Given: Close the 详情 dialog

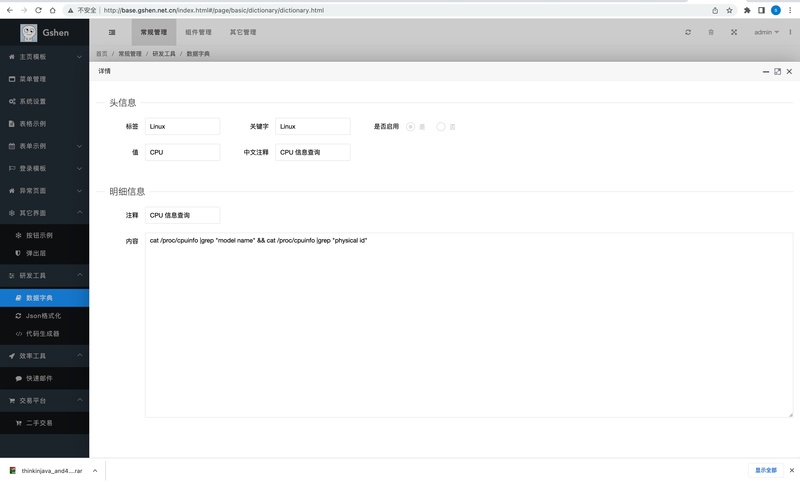Looking at the screenshot, I should tap(789, 71).
